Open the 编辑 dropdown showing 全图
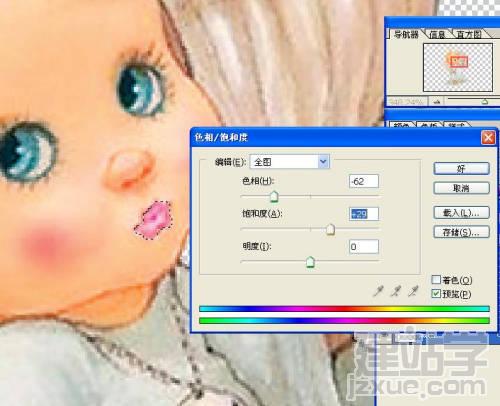Screen dimensions: 500x406 (x=289, y=162)
